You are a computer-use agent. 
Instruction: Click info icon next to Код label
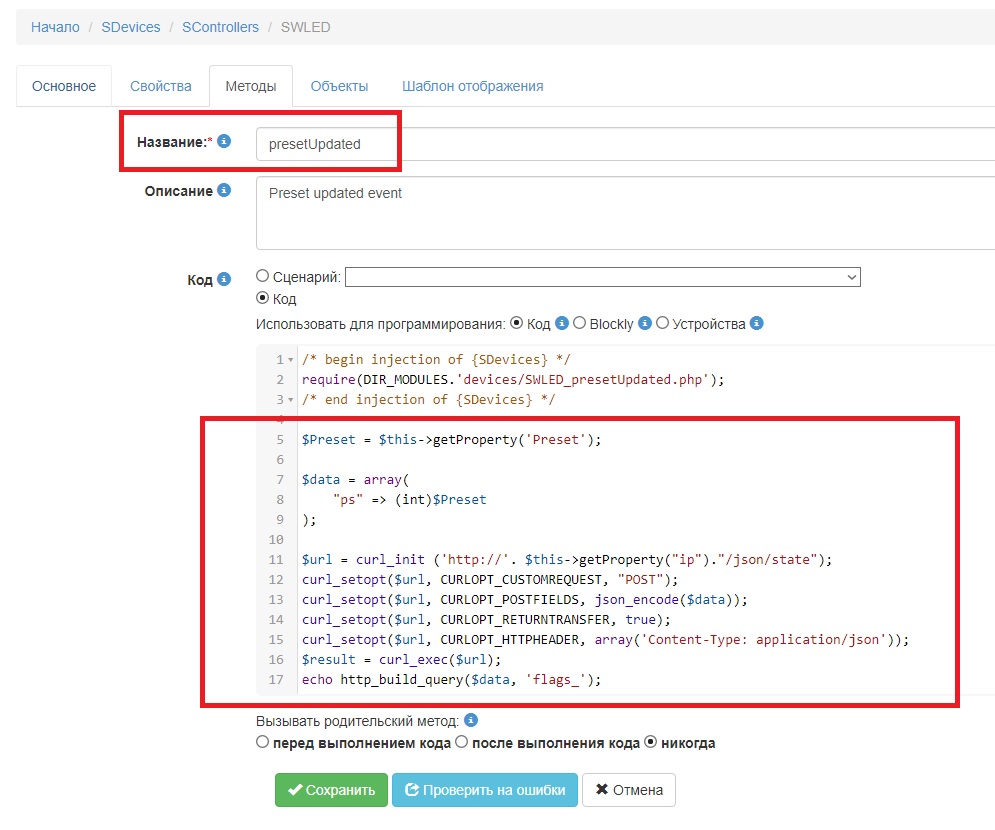click(224, 279)
